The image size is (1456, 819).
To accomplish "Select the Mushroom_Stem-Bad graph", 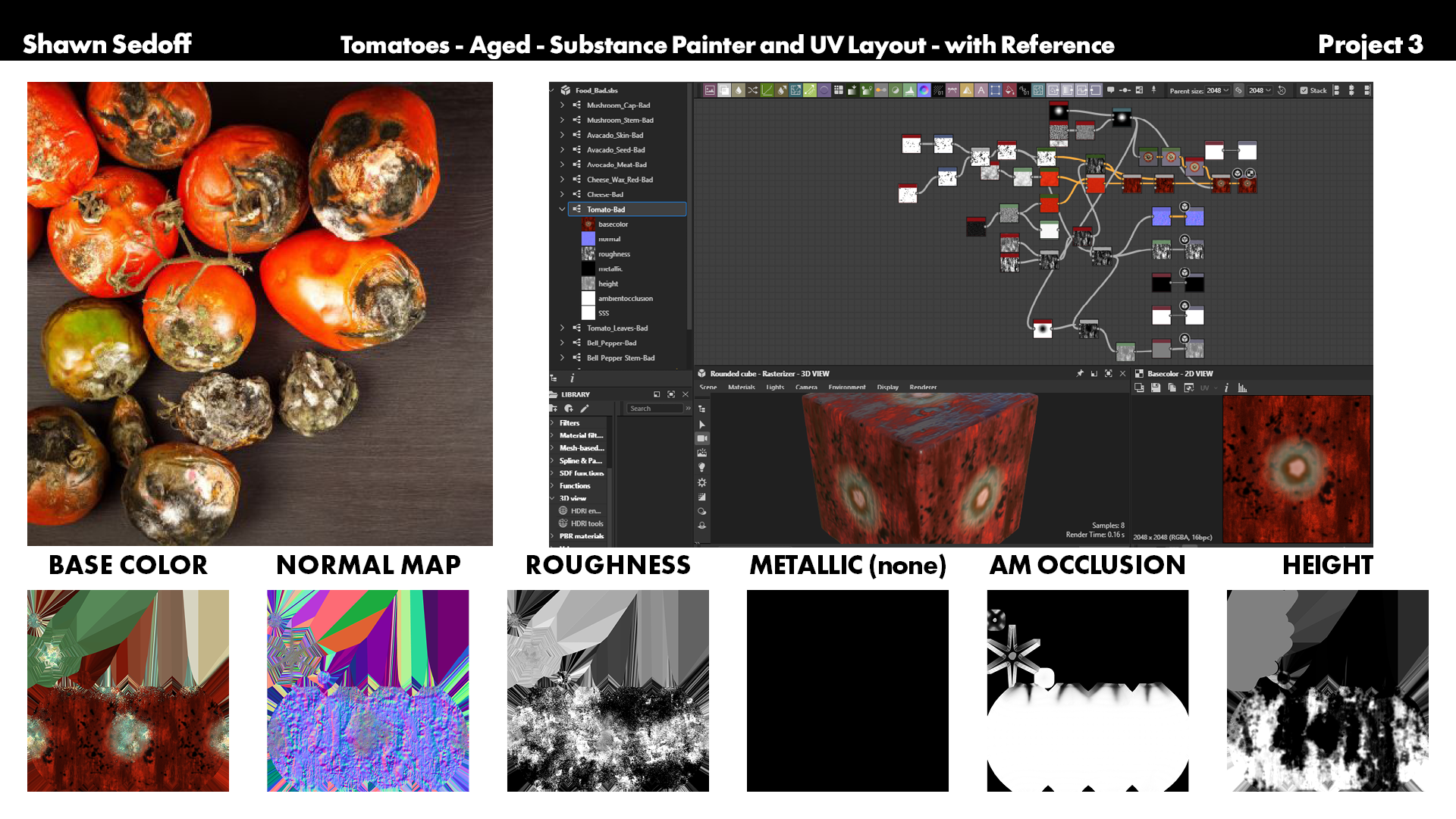I will pyautogui.click(x=620, y=121).
